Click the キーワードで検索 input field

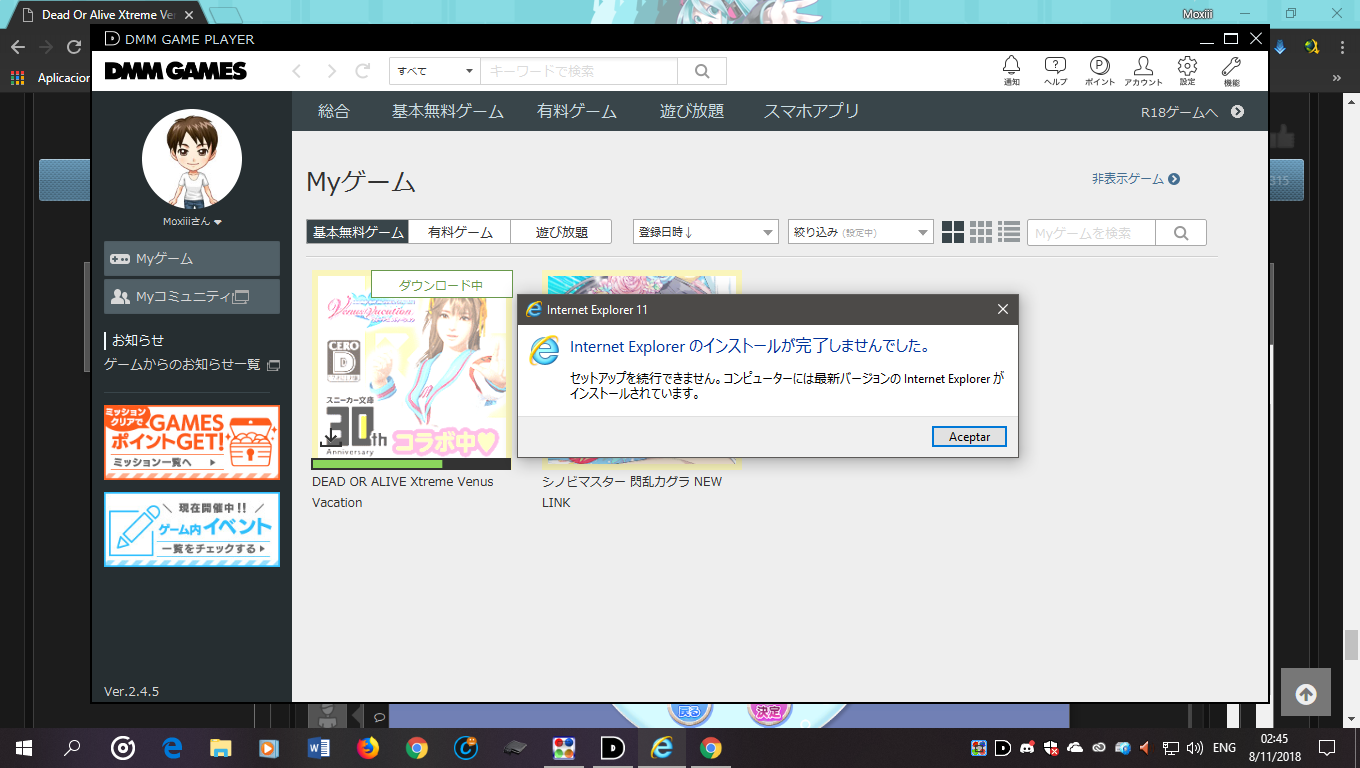(579, 71)
